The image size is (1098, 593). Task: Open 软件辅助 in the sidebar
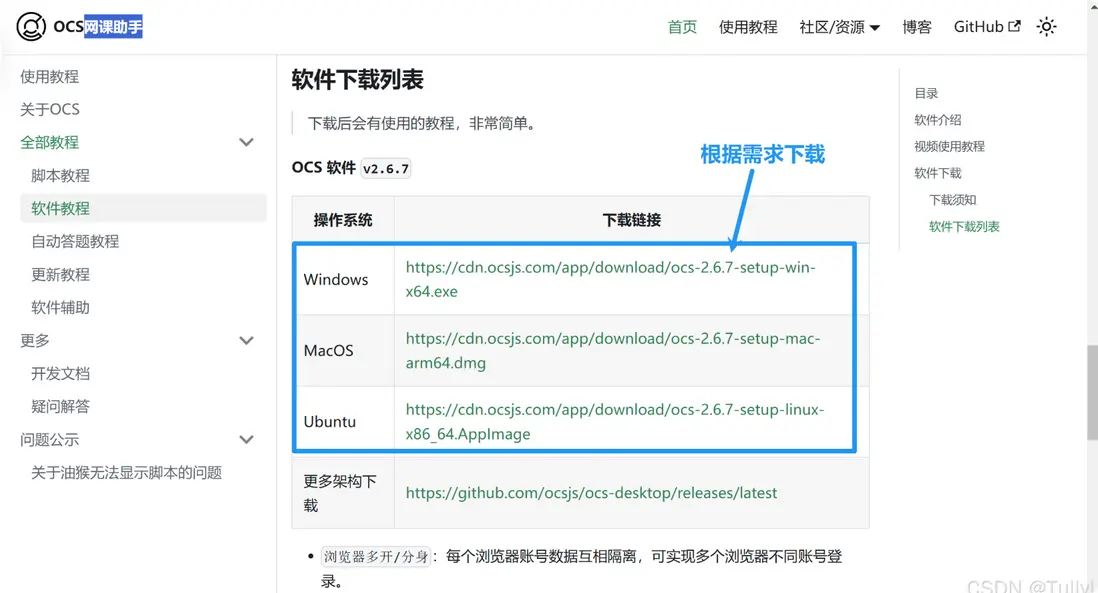[60, 307]
